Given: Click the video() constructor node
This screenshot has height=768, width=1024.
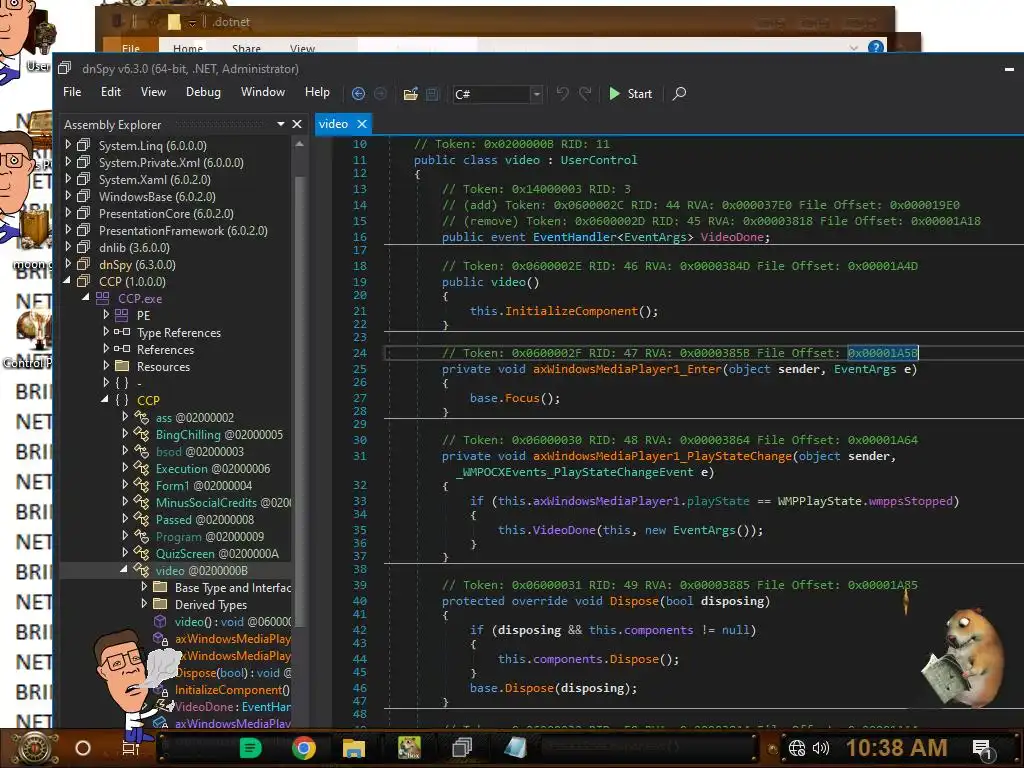Looking at the screenshot, I should point(232,622).
